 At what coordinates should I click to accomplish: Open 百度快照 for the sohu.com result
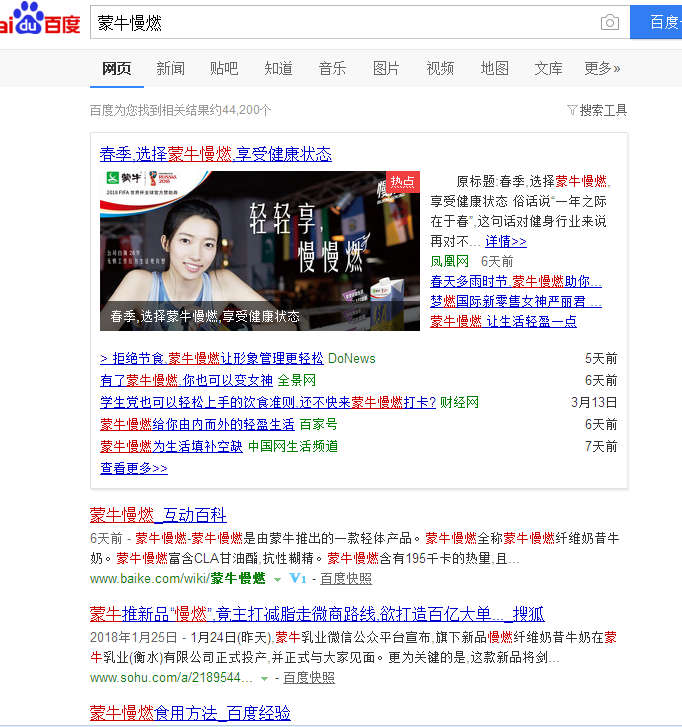pos(309,678)
